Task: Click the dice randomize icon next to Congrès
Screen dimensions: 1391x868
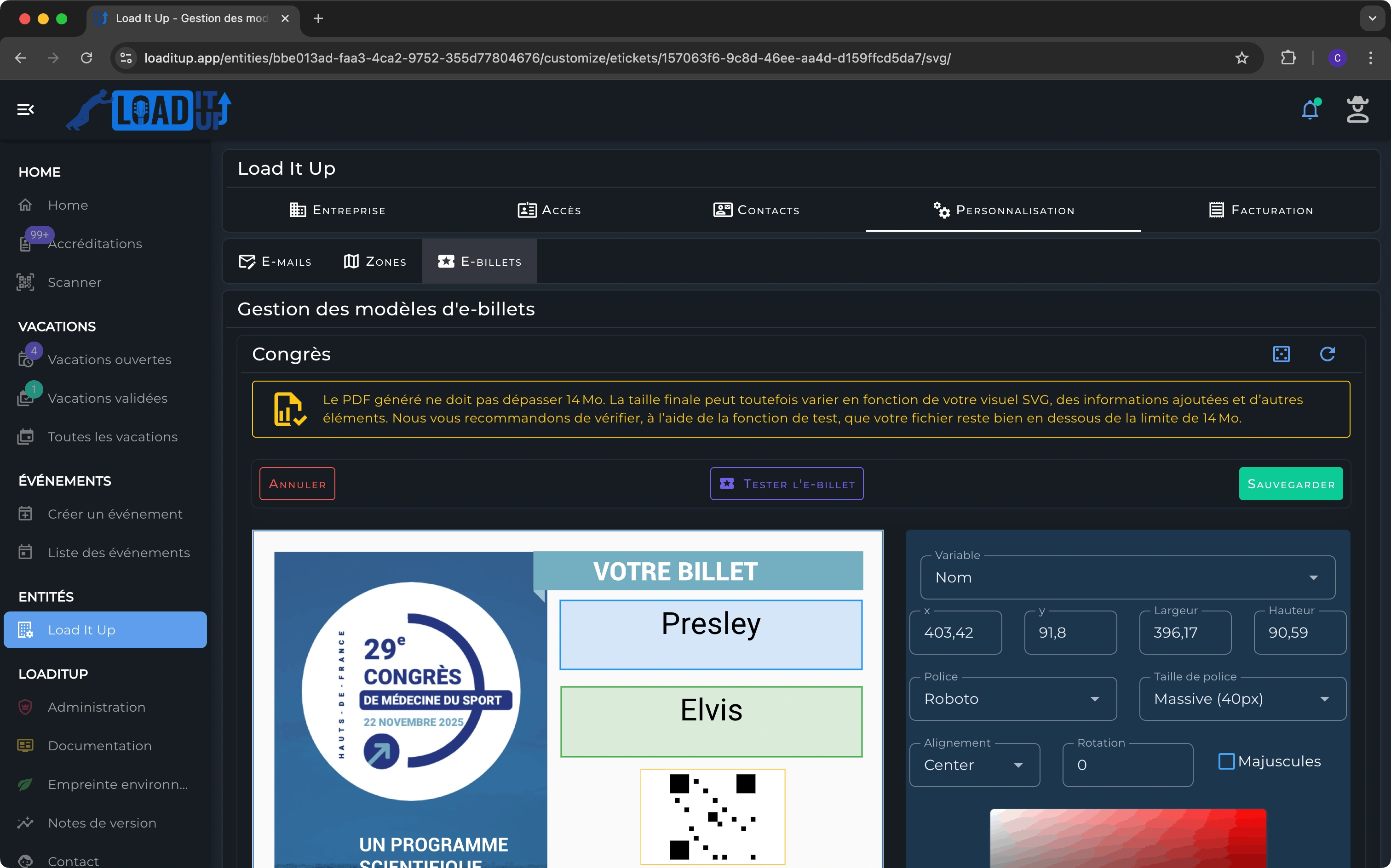Action: pos(1282,354)
